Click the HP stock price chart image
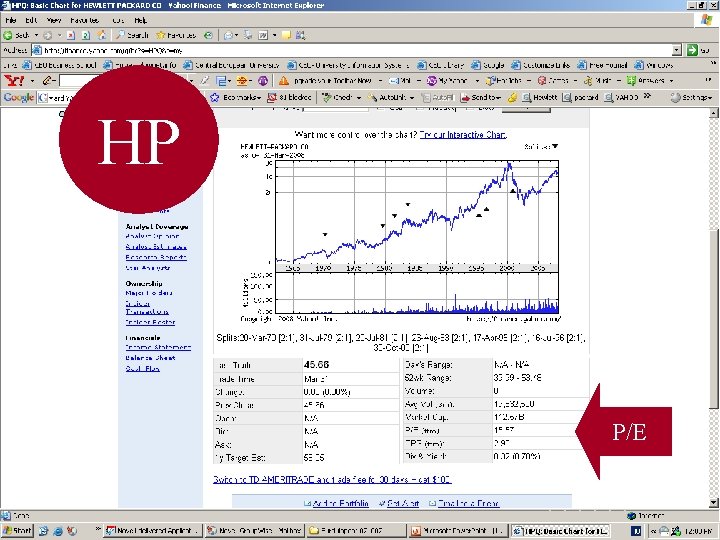This screenshot has height=540, width=720. click(400, 234)
